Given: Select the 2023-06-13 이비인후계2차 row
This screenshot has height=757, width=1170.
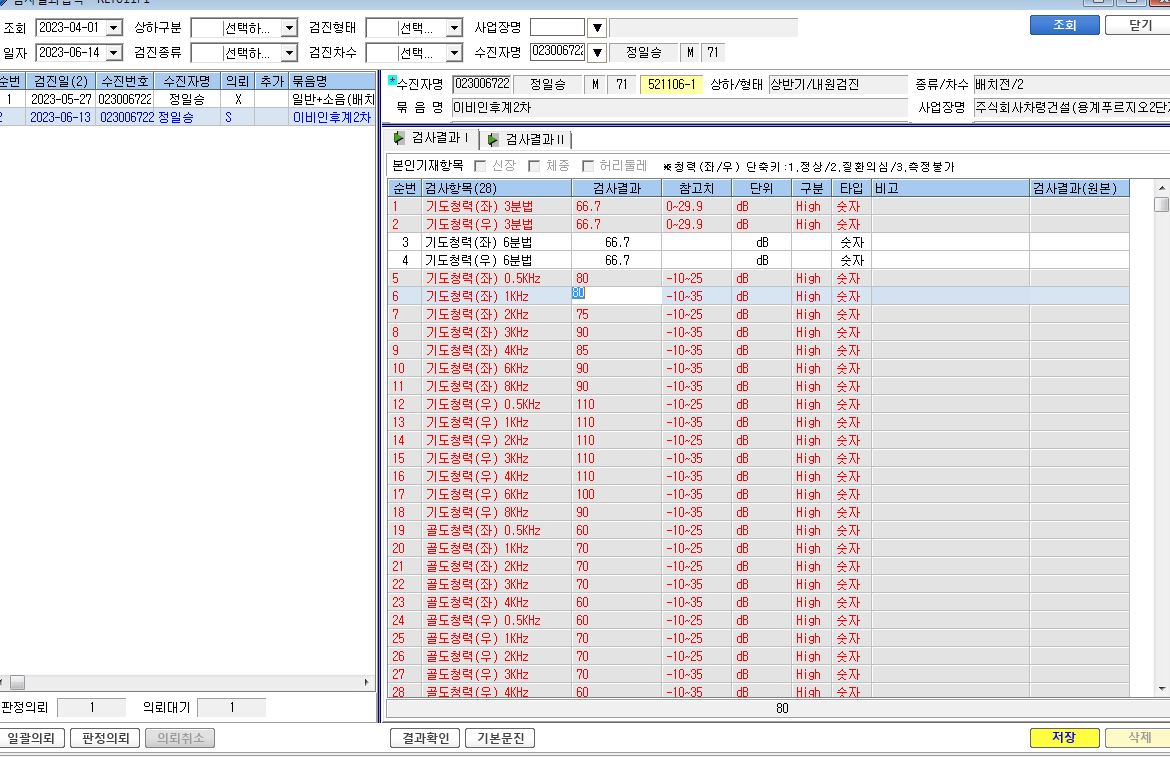Looking at the screenshot, I should click(x=187, y=117).
